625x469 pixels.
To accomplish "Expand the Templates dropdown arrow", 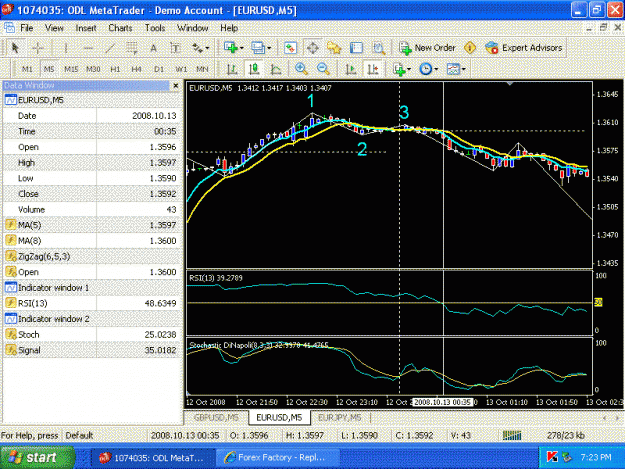I will click(x=464, y=69).
